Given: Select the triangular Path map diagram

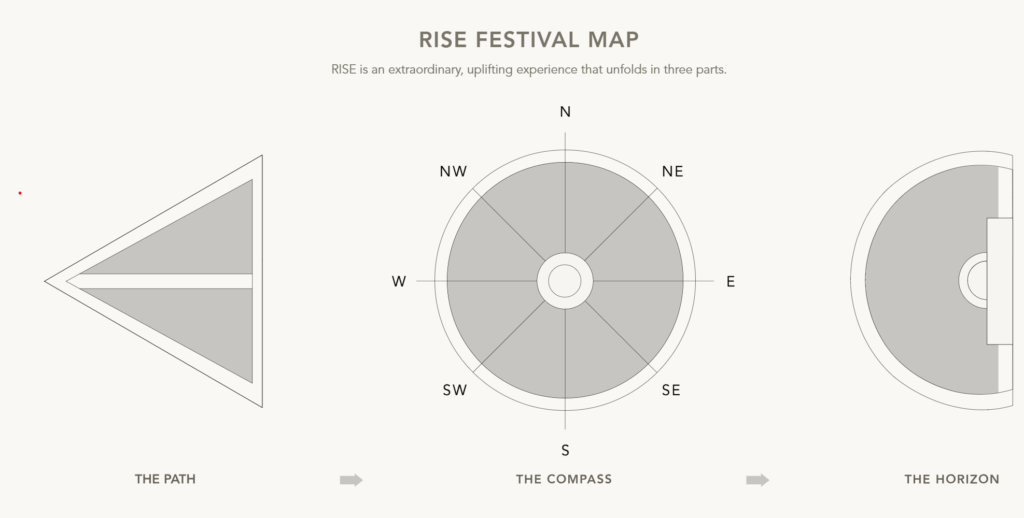Looking at the screenshot, I should coord(154,282).
